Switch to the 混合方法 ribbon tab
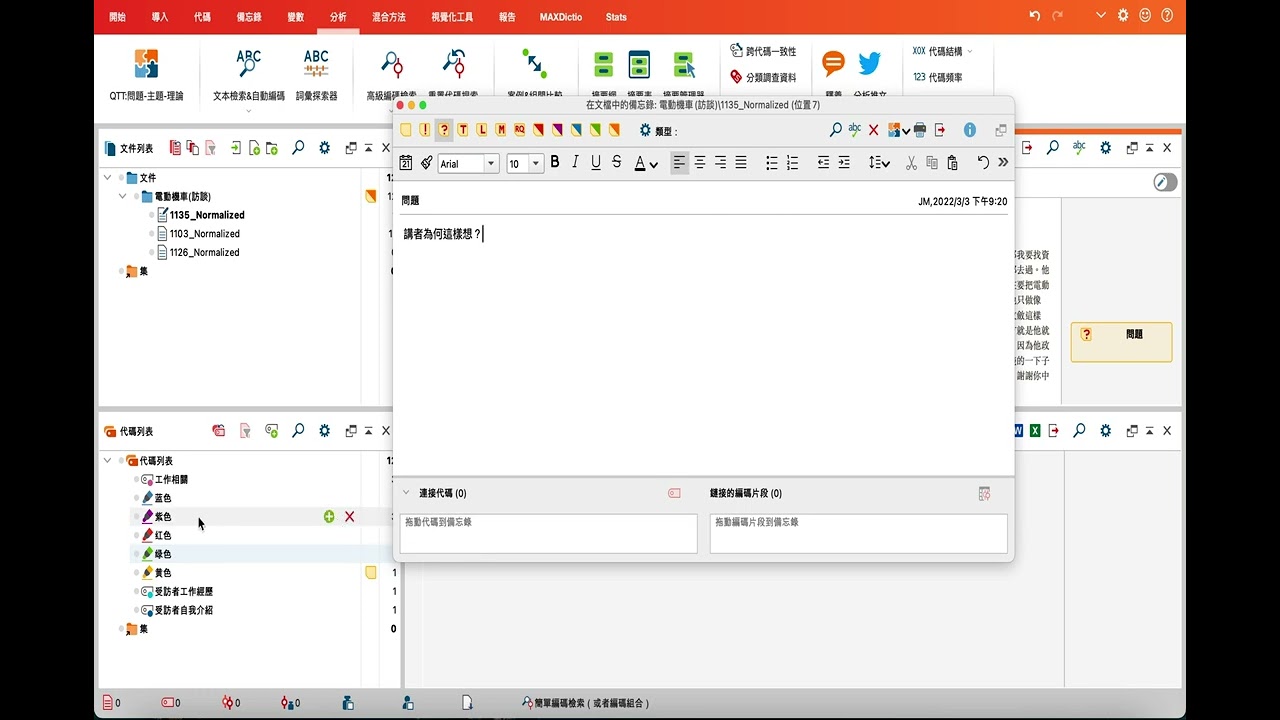Image resolution: width=1280 pixels, height=720 pixels. [x=389, y=17]
